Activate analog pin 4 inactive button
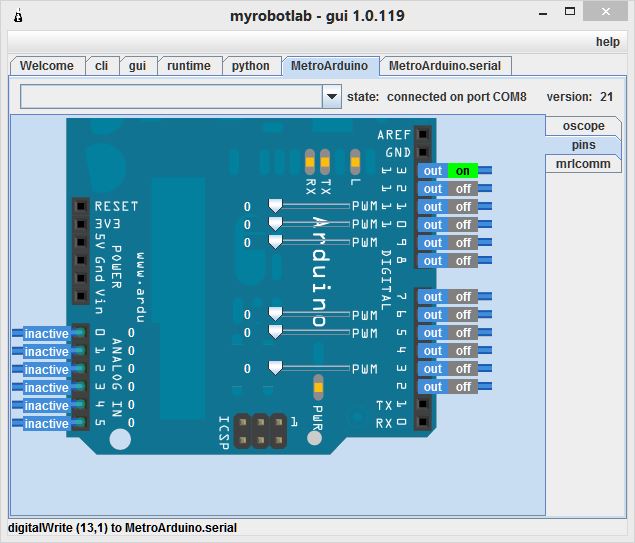Viewport: 635px width, 543px height. pos(47,406)
